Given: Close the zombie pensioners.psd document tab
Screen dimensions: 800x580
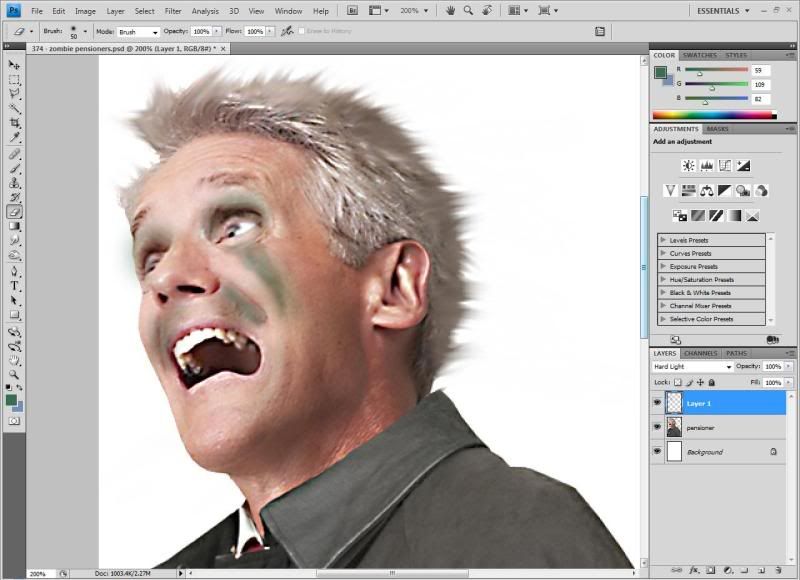Looking at the screenshot, I should tap(223, 48).
